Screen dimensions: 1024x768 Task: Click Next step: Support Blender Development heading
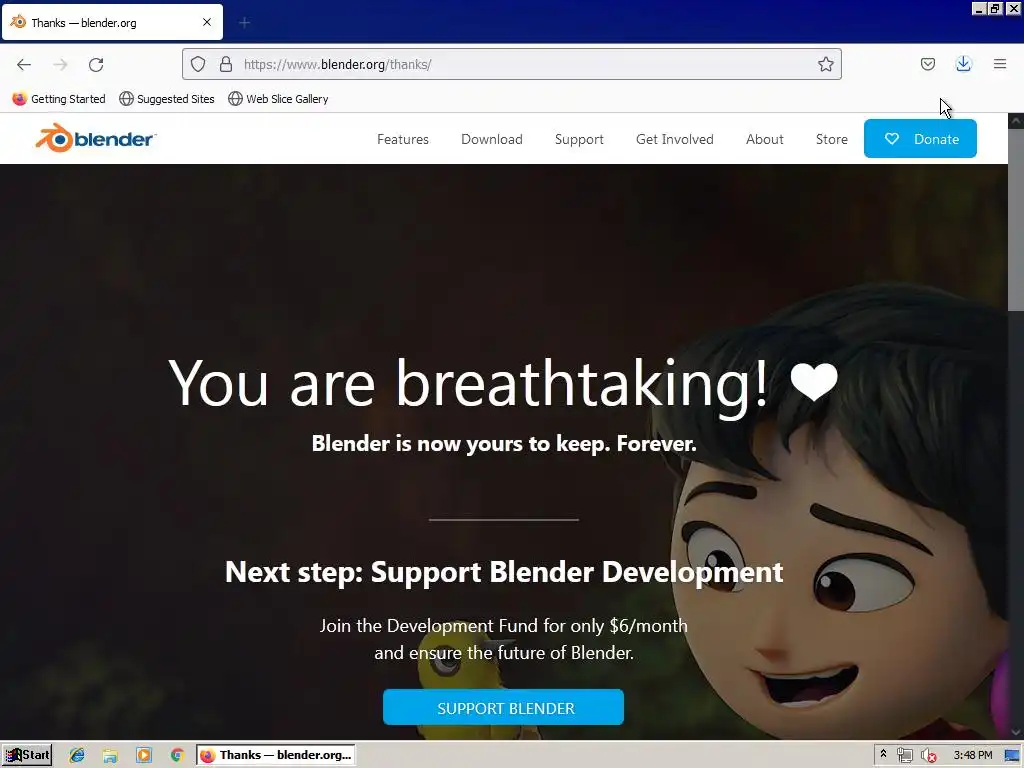tap(504, 572)
